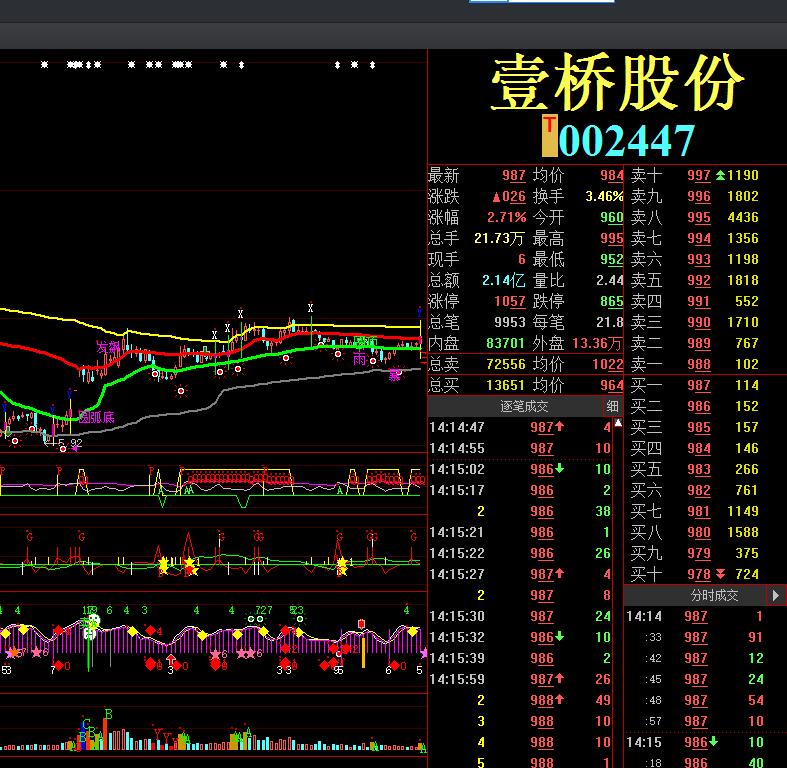This screenshot has width=787, height=768.
Task: Click the 总买 volume 13651
Action: tap(505, 386)
